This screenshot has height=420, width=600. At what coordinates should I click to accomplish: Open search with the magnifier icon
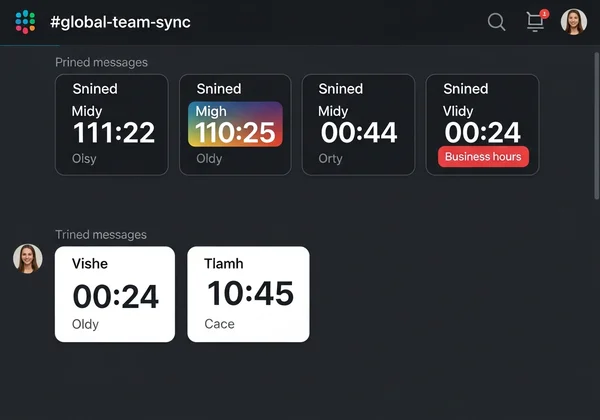(x=496, y=22)
